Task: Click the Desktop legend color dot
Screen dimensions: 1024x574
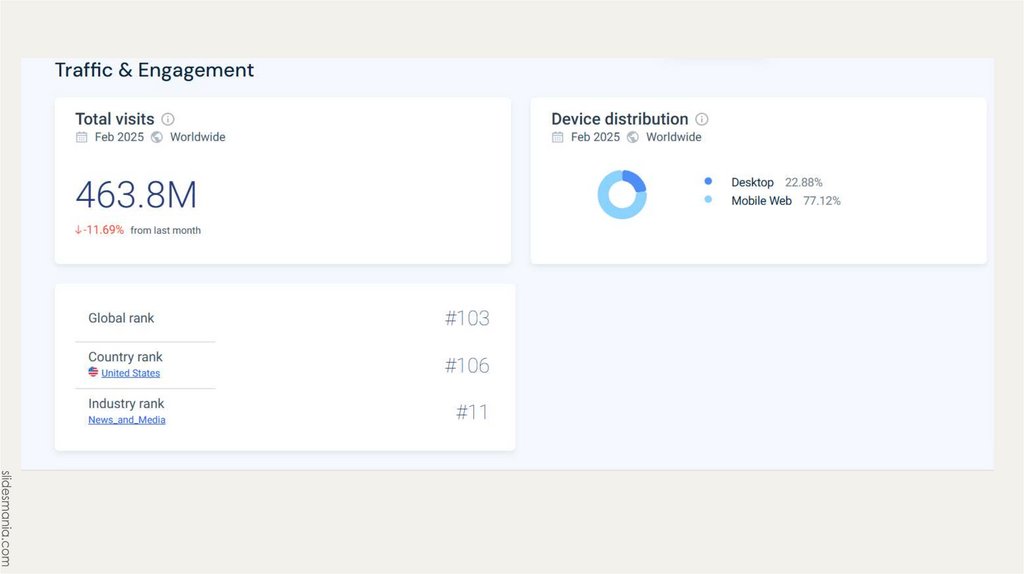Action: coord(708,182)
